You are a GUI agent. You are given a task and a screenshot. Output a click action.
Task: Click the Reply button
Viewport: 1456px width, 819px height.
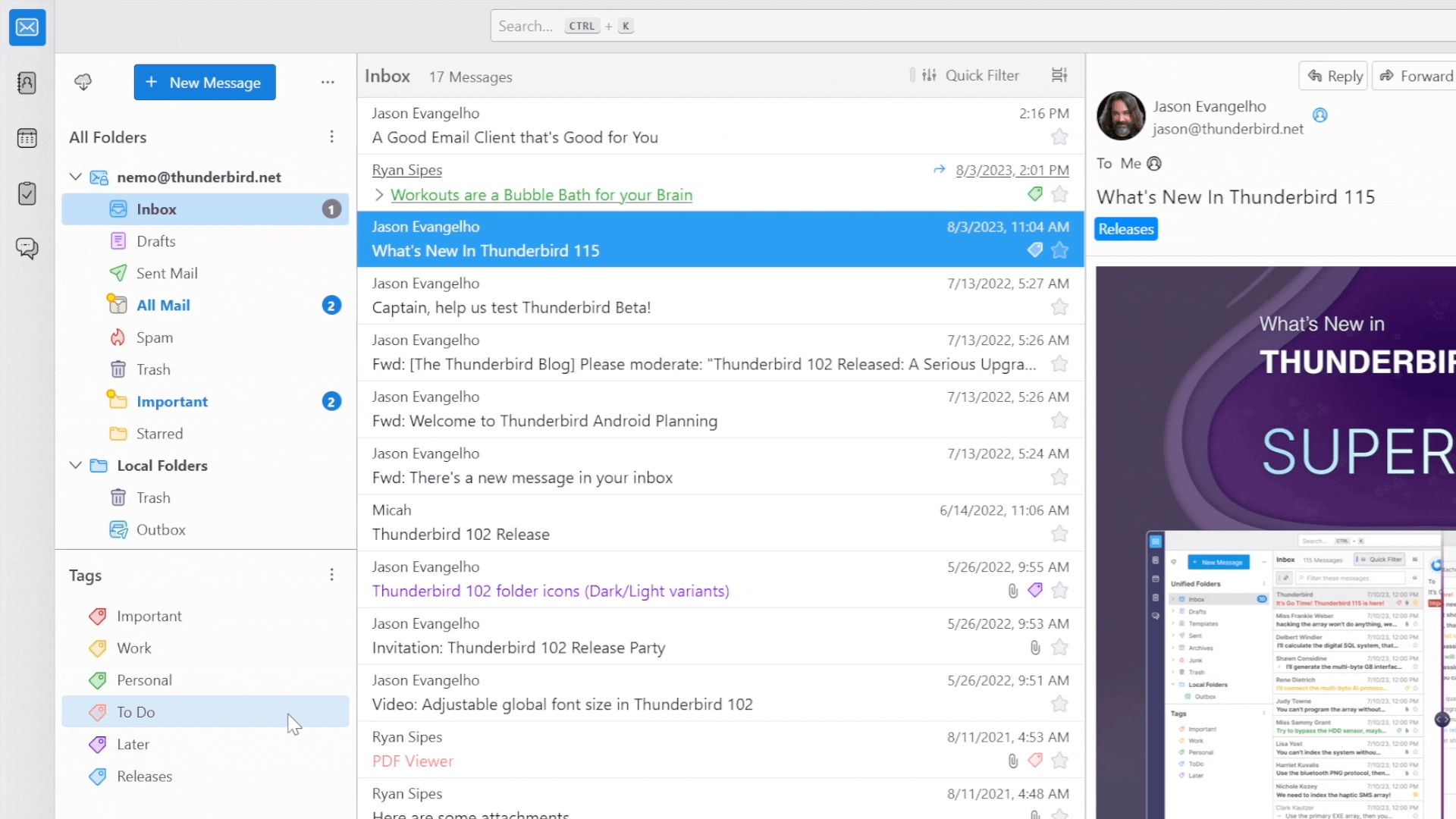pos(1334,76)
